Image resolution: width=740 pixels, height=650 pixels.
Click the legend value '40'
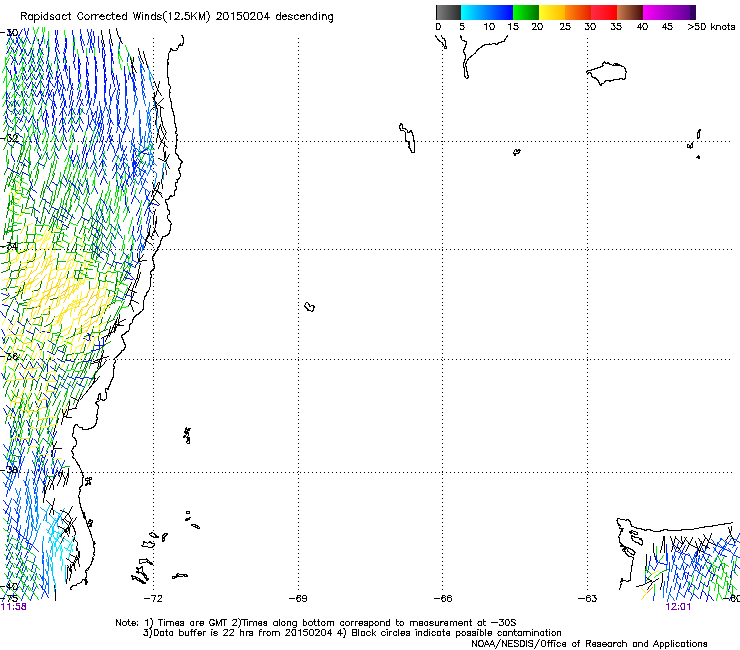point(642,27)
